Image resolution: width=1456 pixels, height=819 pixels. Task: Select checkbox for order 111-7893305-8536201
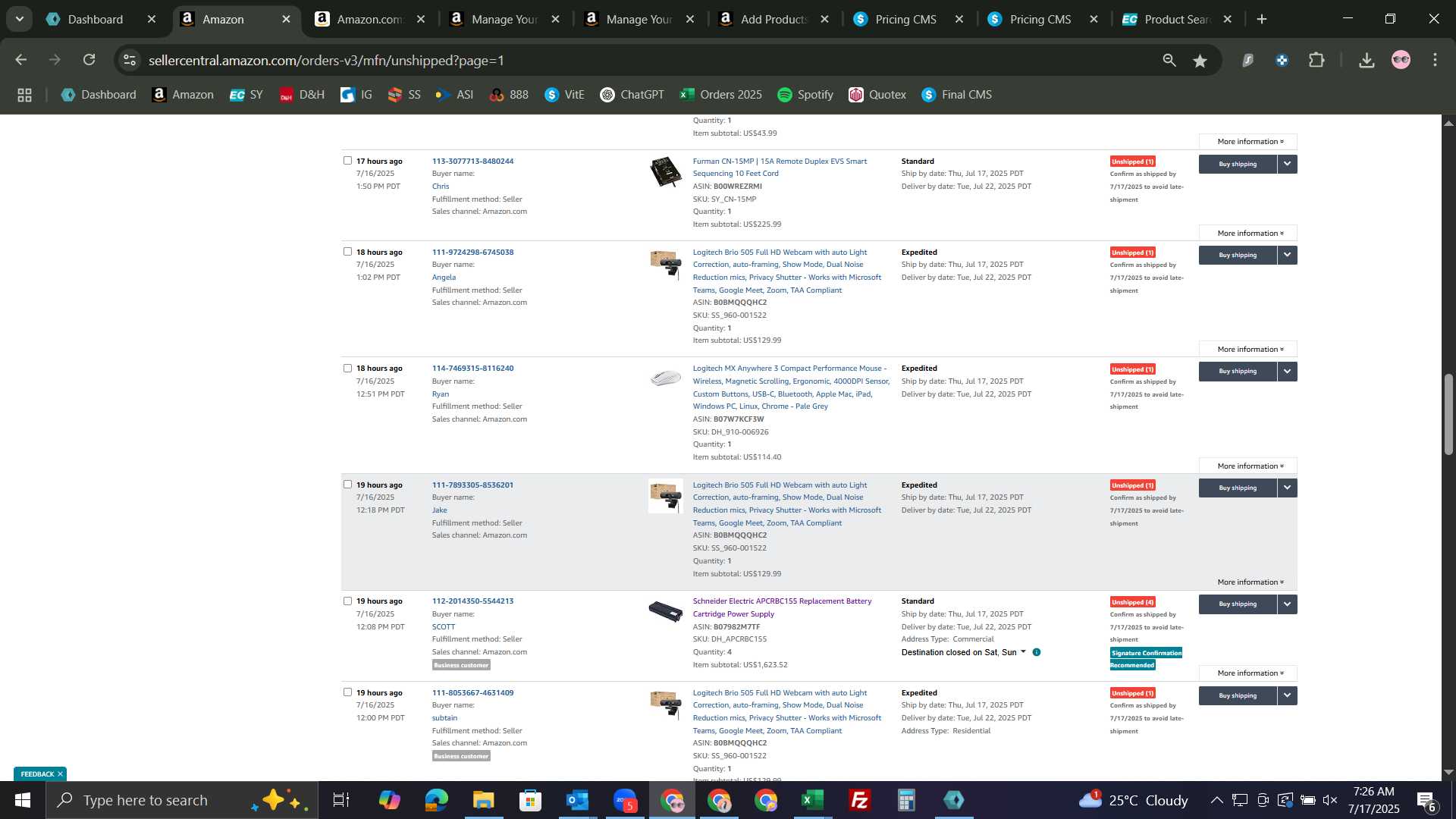coord(347,485)
